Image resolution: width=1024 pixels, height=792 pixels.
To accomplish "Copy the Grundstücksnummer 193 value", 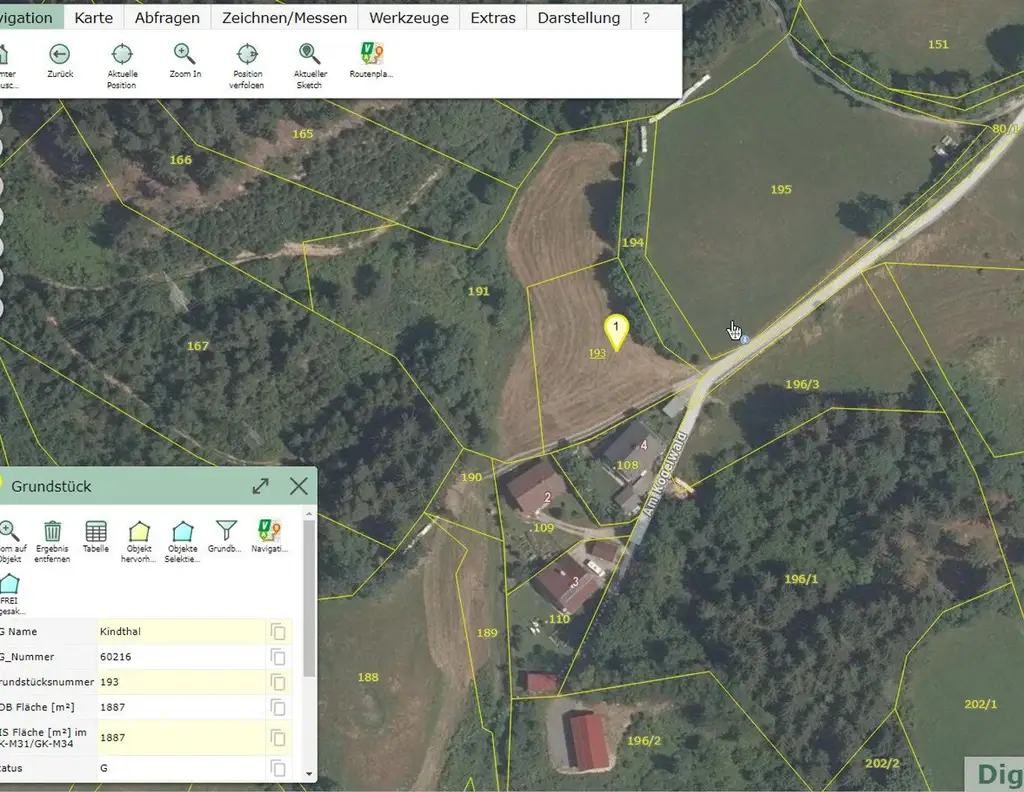I will click(x=278, y=682).
